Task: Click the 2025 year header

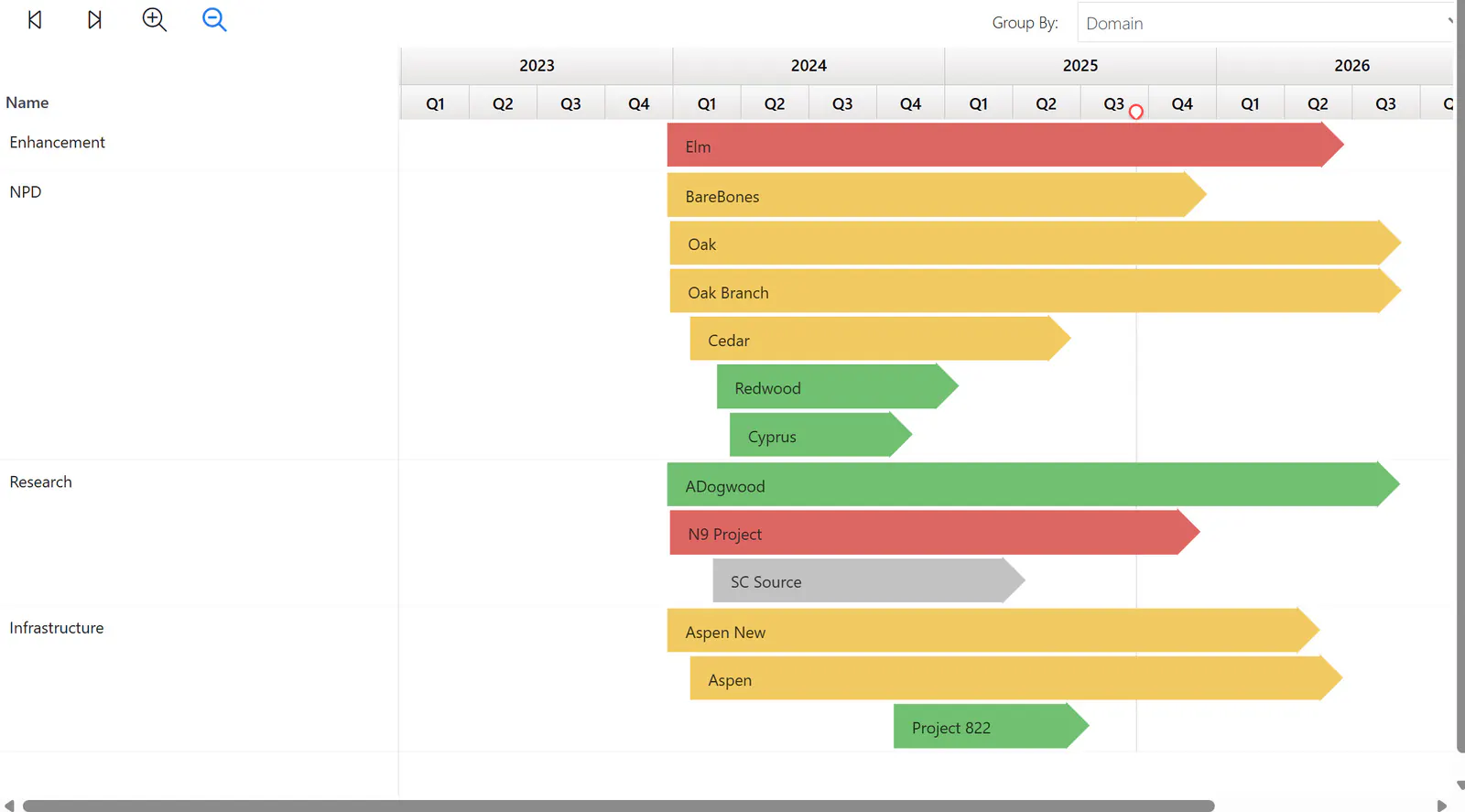Action: pos(1080,66)
